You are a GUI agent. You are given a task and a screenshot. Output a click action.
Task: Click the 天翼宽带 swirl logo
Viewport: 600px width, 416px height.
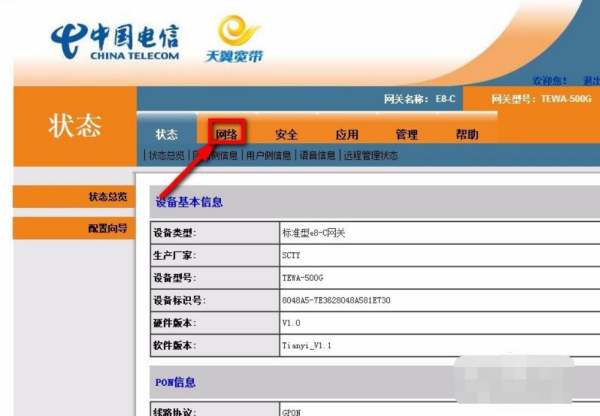(235, 38)
